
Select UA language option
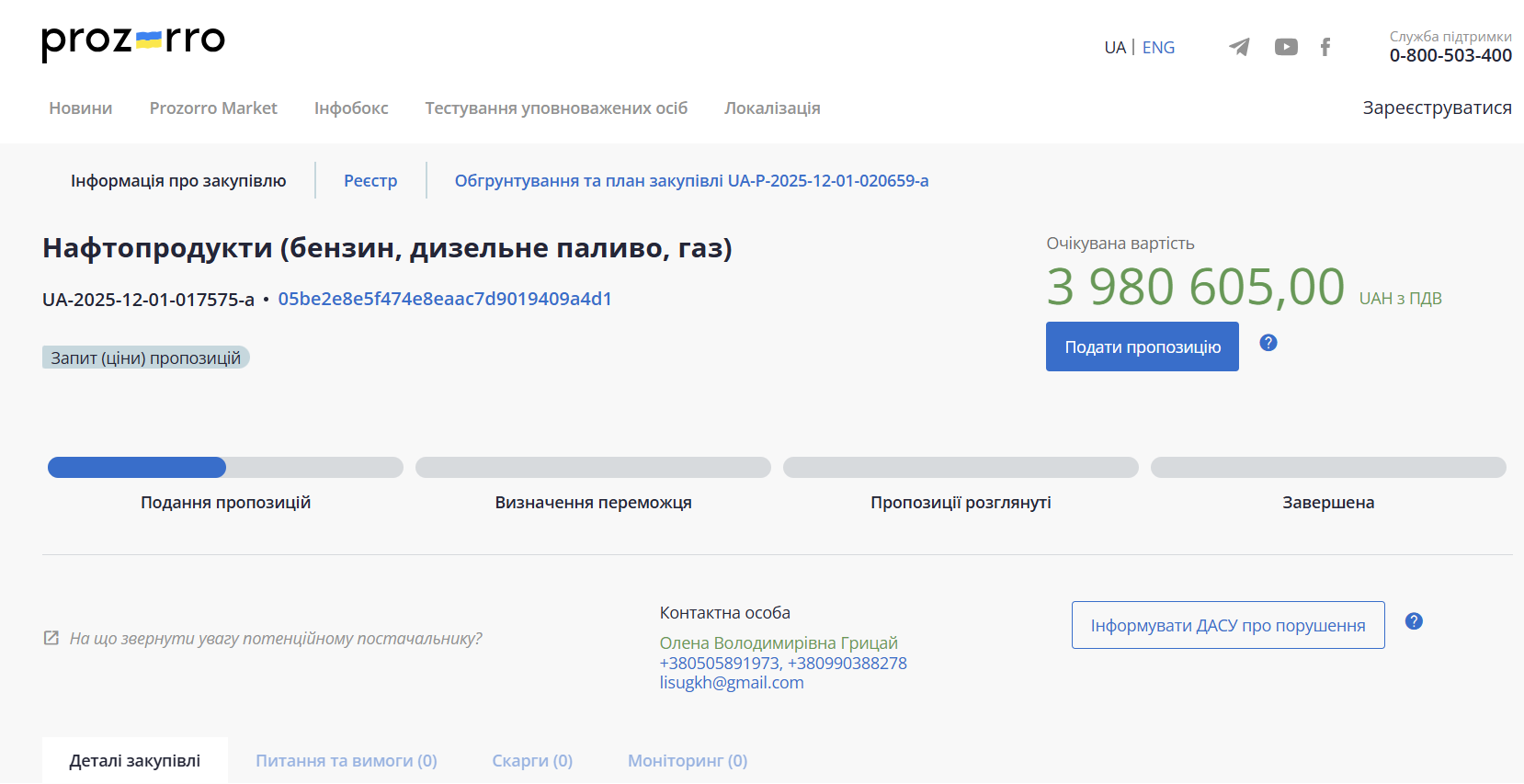coord(1114,48)
